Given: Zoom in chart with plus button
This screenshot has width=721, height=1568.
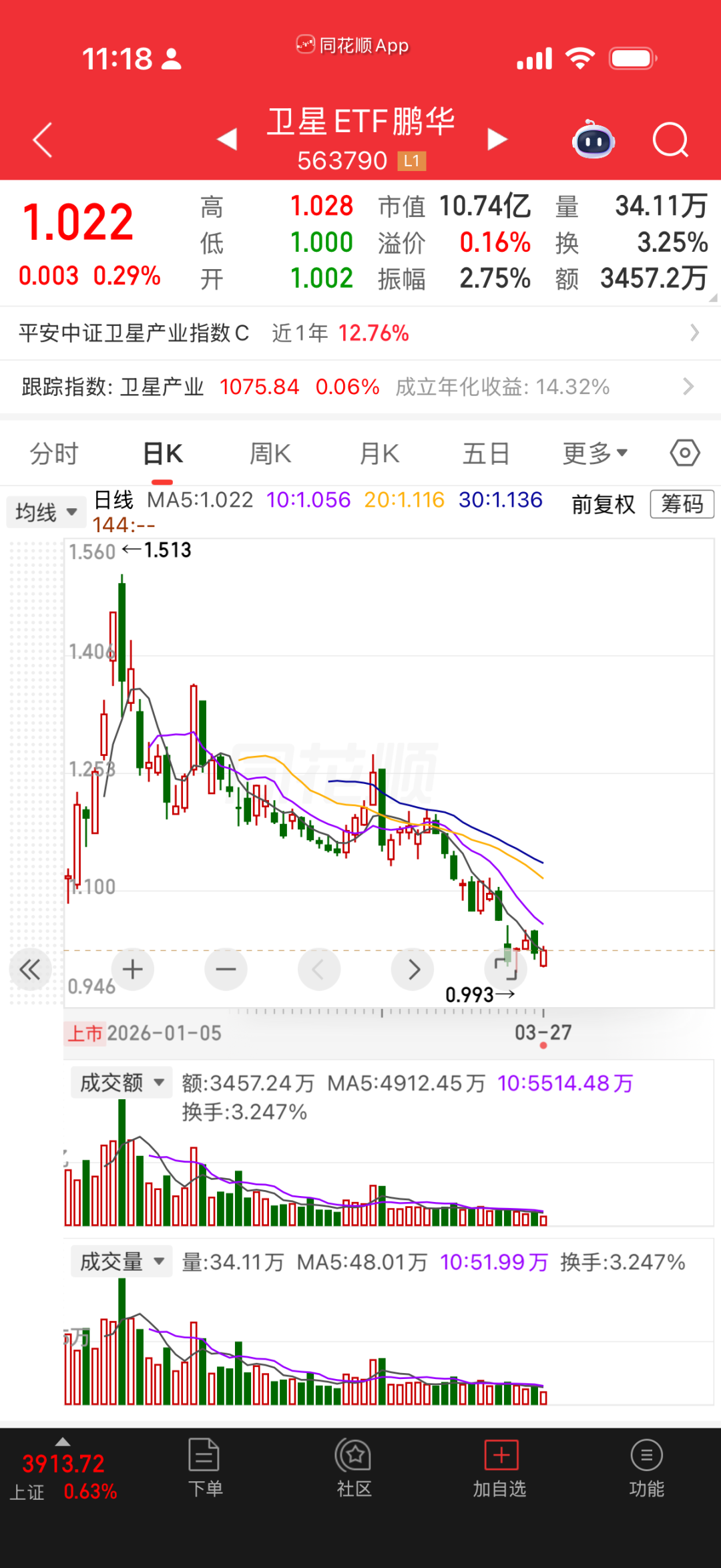Looking at the screenshot, I should pos(132,969).
